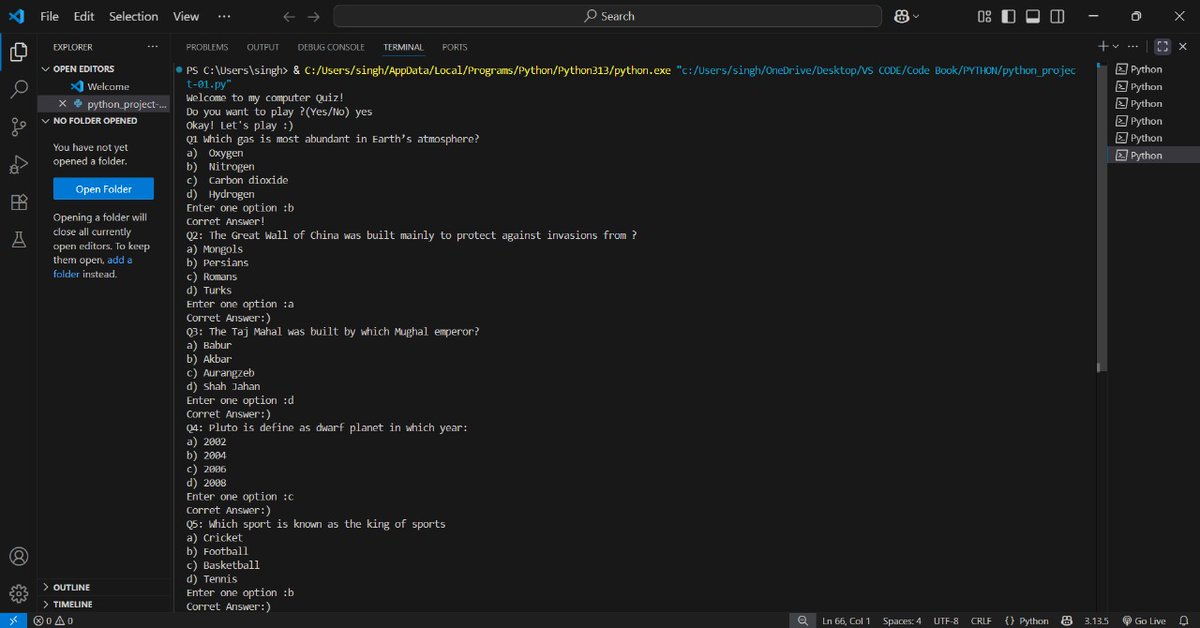The height and width of the screenshot is (628, 1200).
Task: Switch to the Debug Console tab
Action: [x=331, y=47]
